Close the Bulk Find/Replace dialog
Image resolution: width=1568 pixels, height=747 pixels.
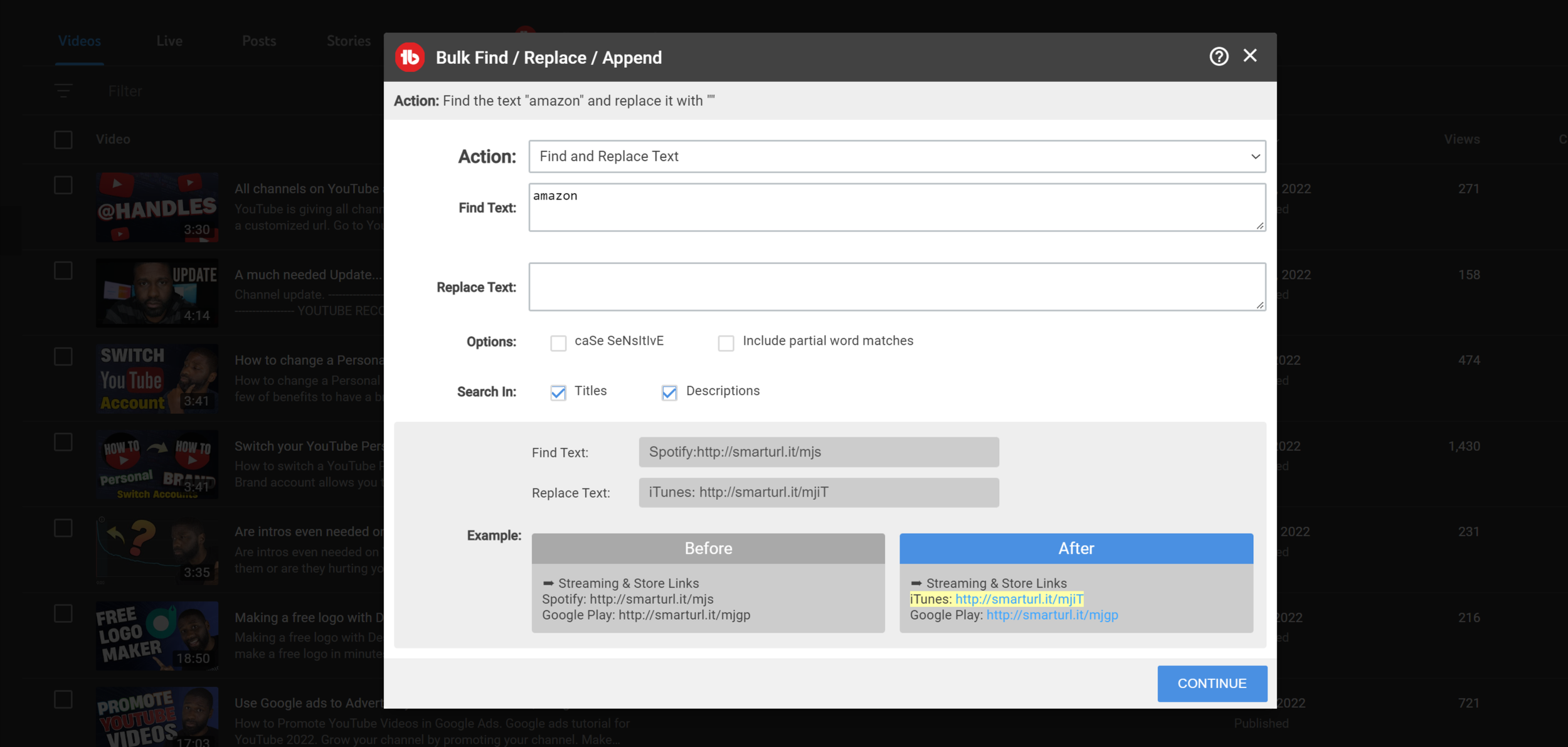click(1250, 56)
